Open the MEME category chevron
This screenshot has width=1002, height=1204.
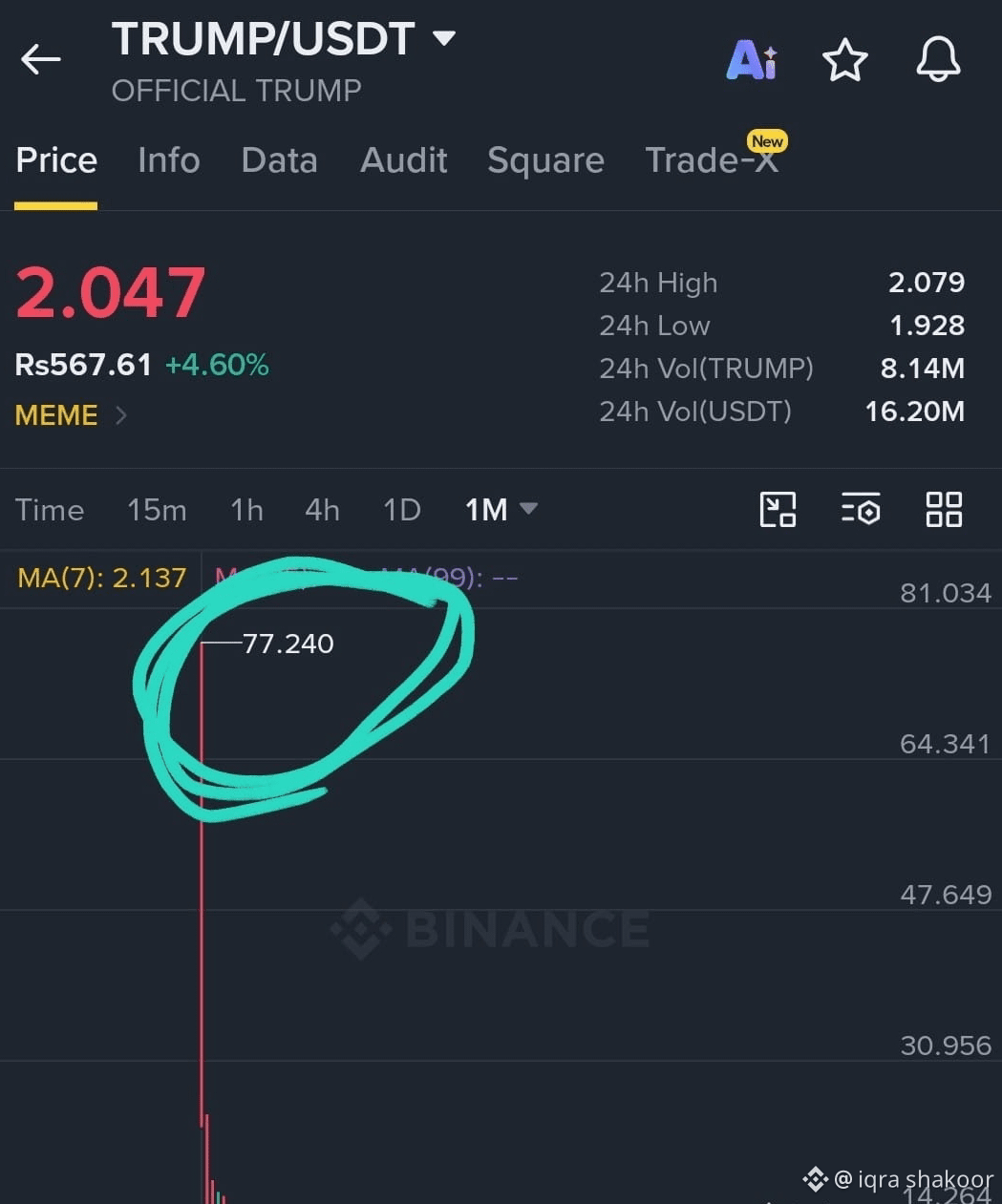[121, 415]
